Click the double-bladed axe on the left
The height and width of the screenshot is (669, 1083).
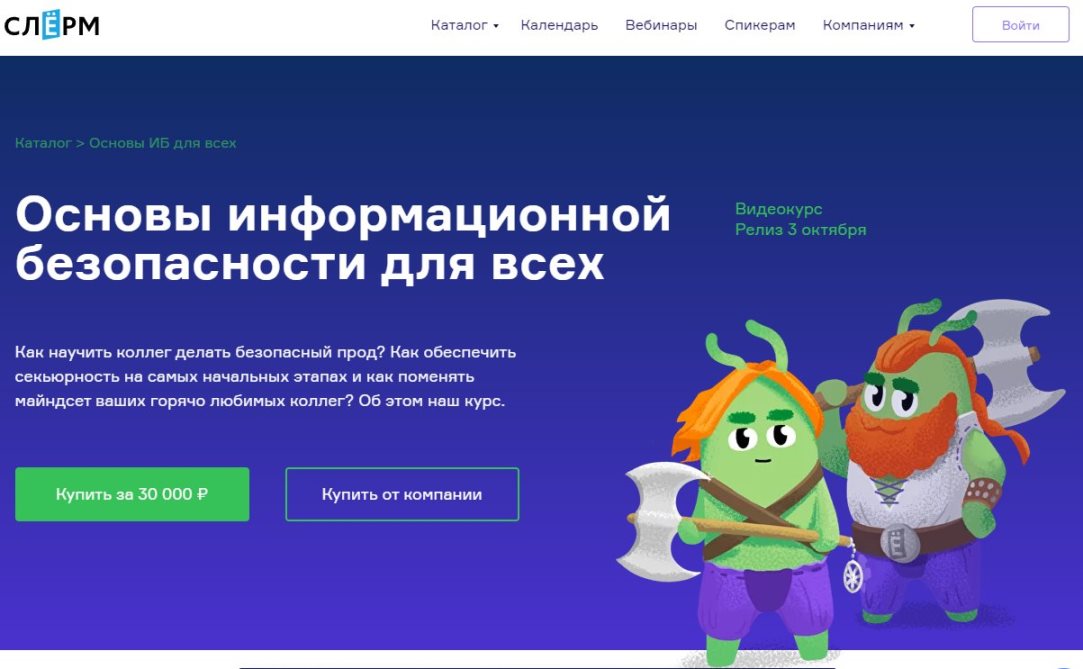660,521
